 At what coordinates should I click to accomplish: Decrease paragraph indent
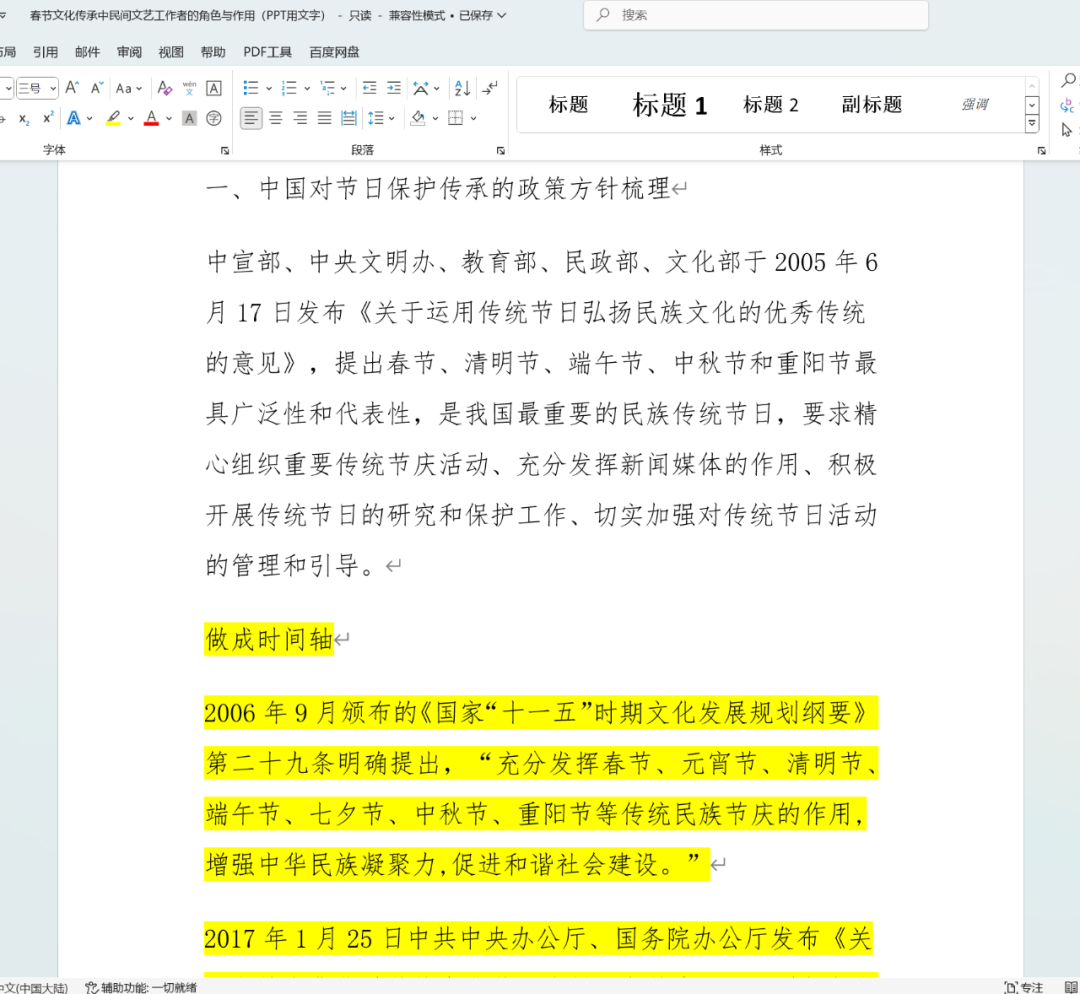(369, 88)
